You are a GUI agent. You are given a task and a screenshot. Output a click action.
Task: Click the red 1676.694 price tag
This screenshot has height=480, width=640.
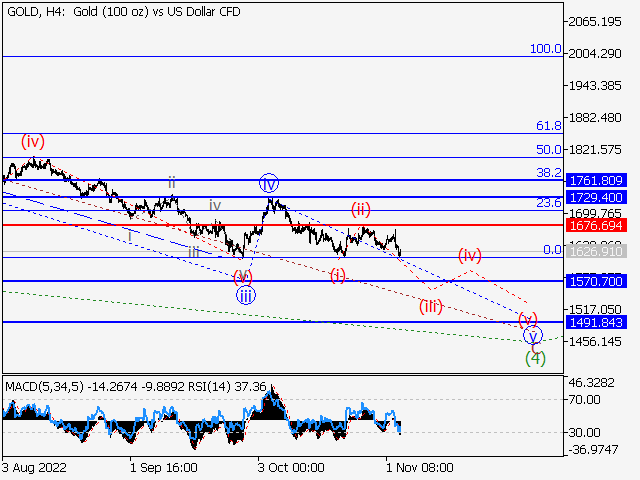(x=596, y=225)
